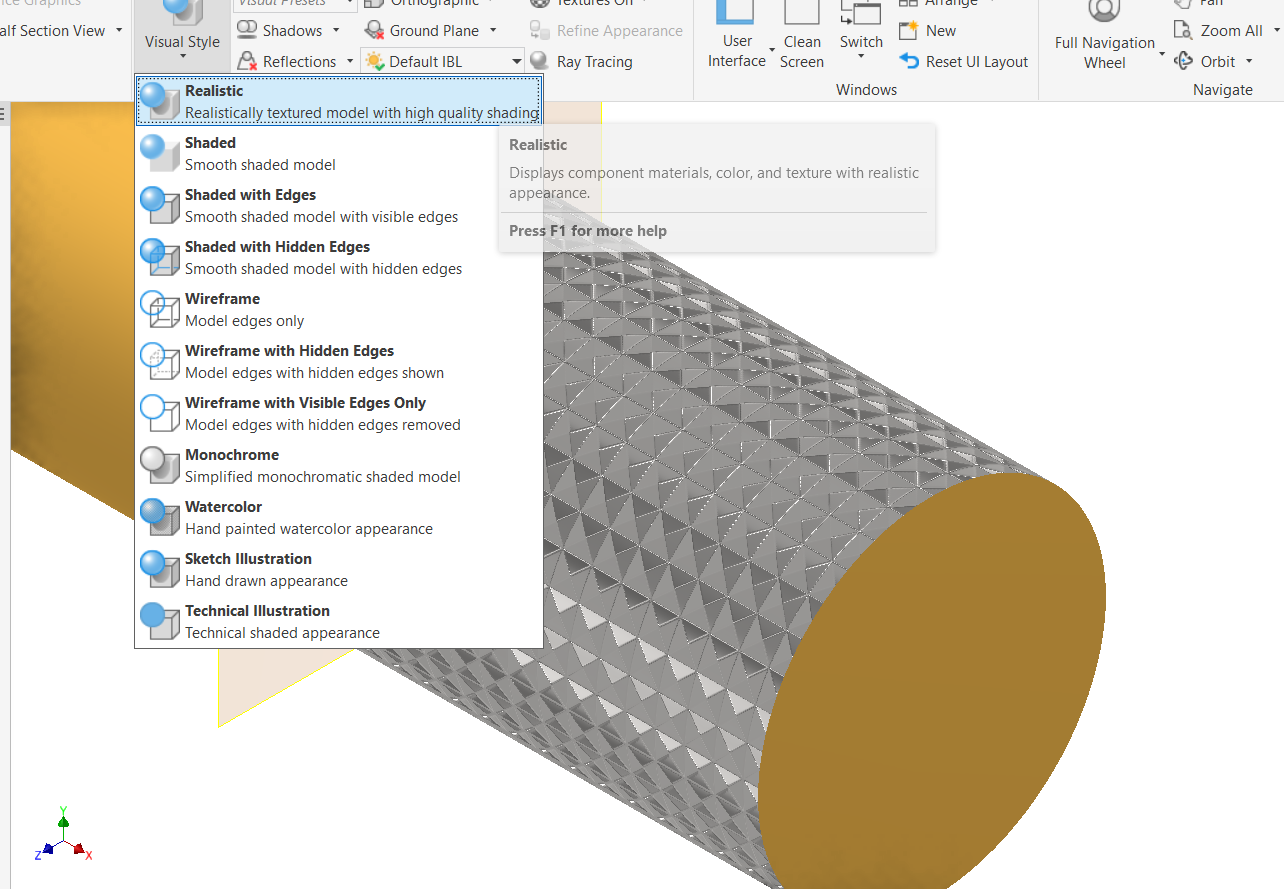Expand the Ground Plane dropdown arrow
The height and width of the screenshot is (889, 1284).
point(493,31)
